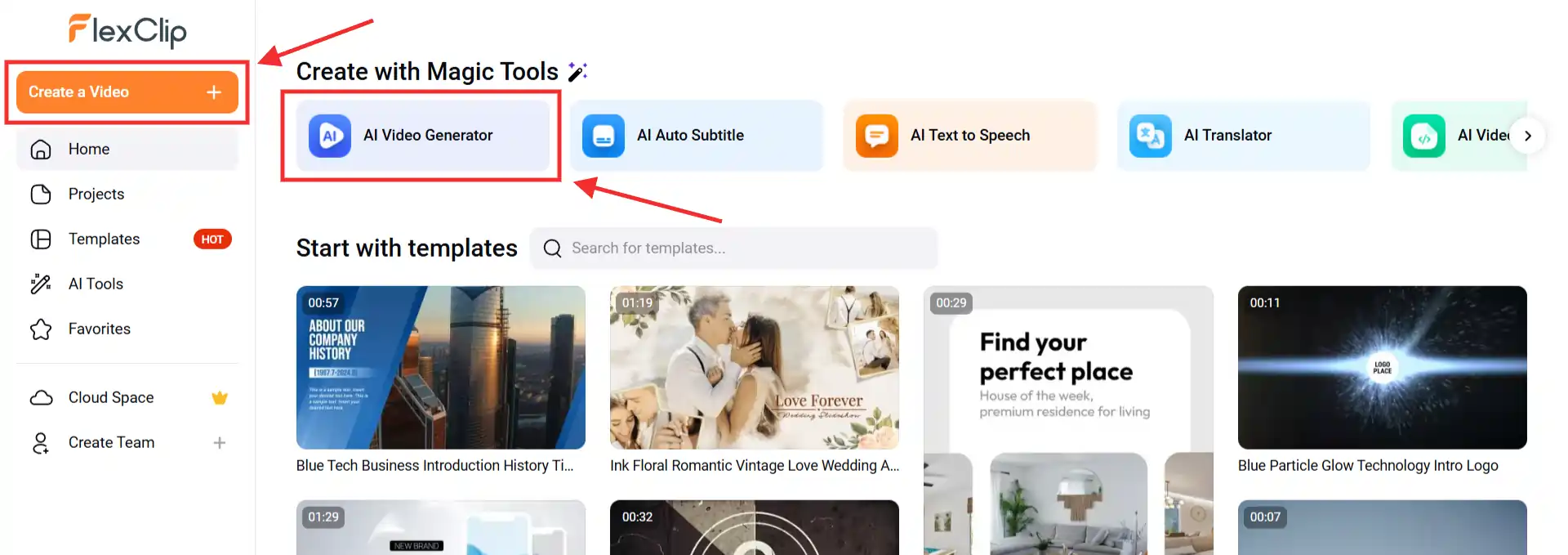Click the AI Auto Subtitle icon

(604, 136)
